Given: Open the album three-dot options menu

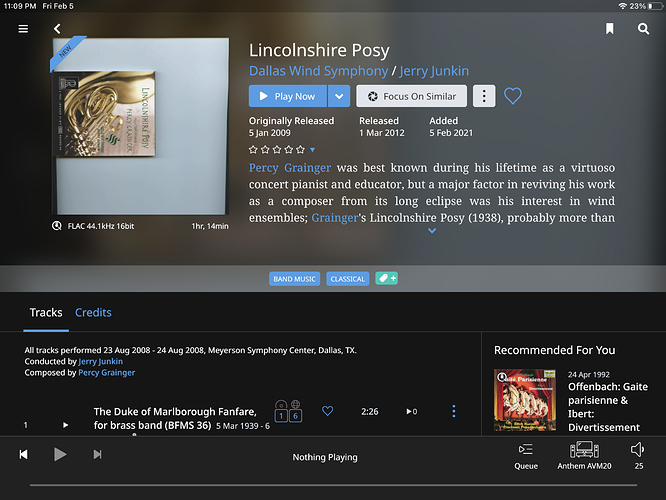Looking at the screenshot, I should [484, 96].
